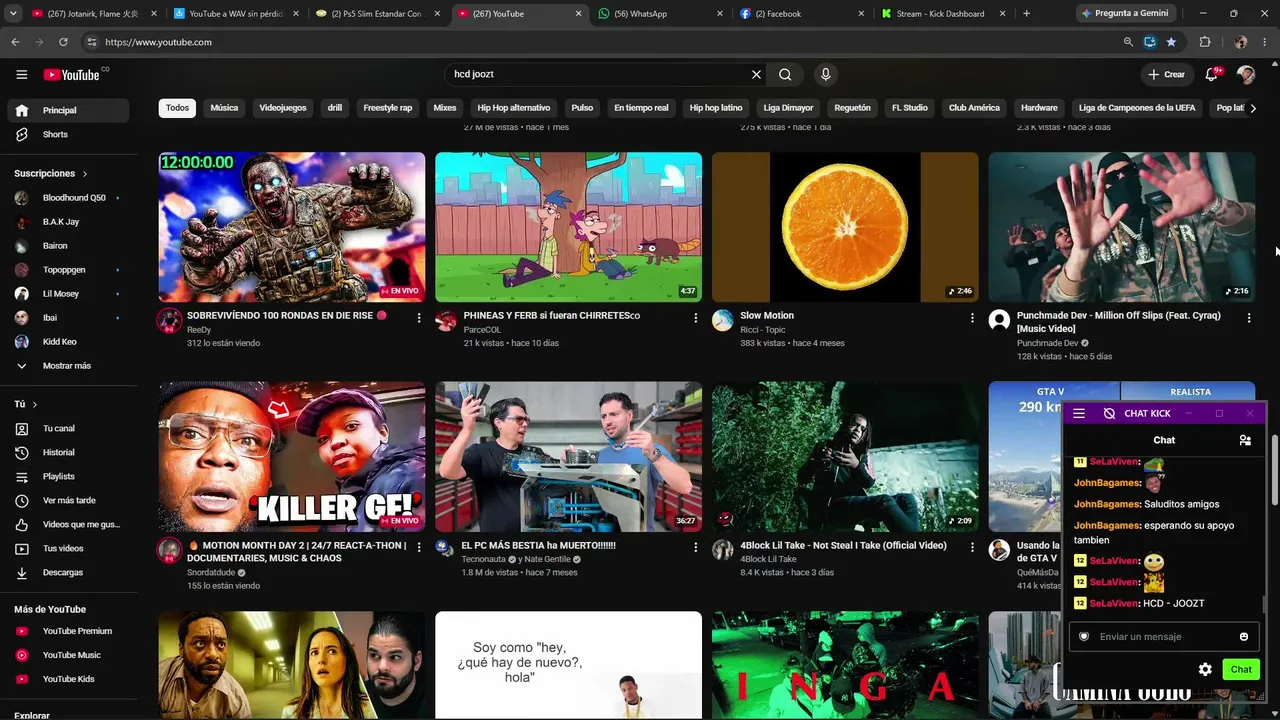The width and height of the screenshot is (1280, 720).
Task: Show chat users list icon
Action: (x=1245, y=440)
